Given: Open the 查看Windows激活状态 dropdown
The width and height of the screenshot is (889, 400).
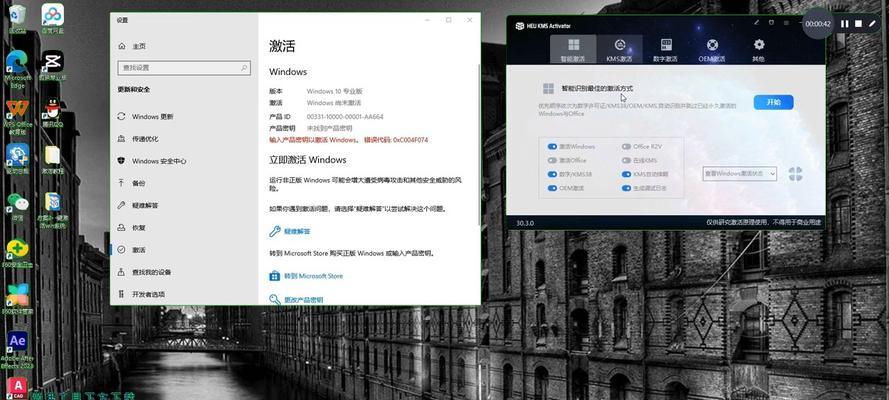Looking at the screenshot, I should (x=739, y=174).
